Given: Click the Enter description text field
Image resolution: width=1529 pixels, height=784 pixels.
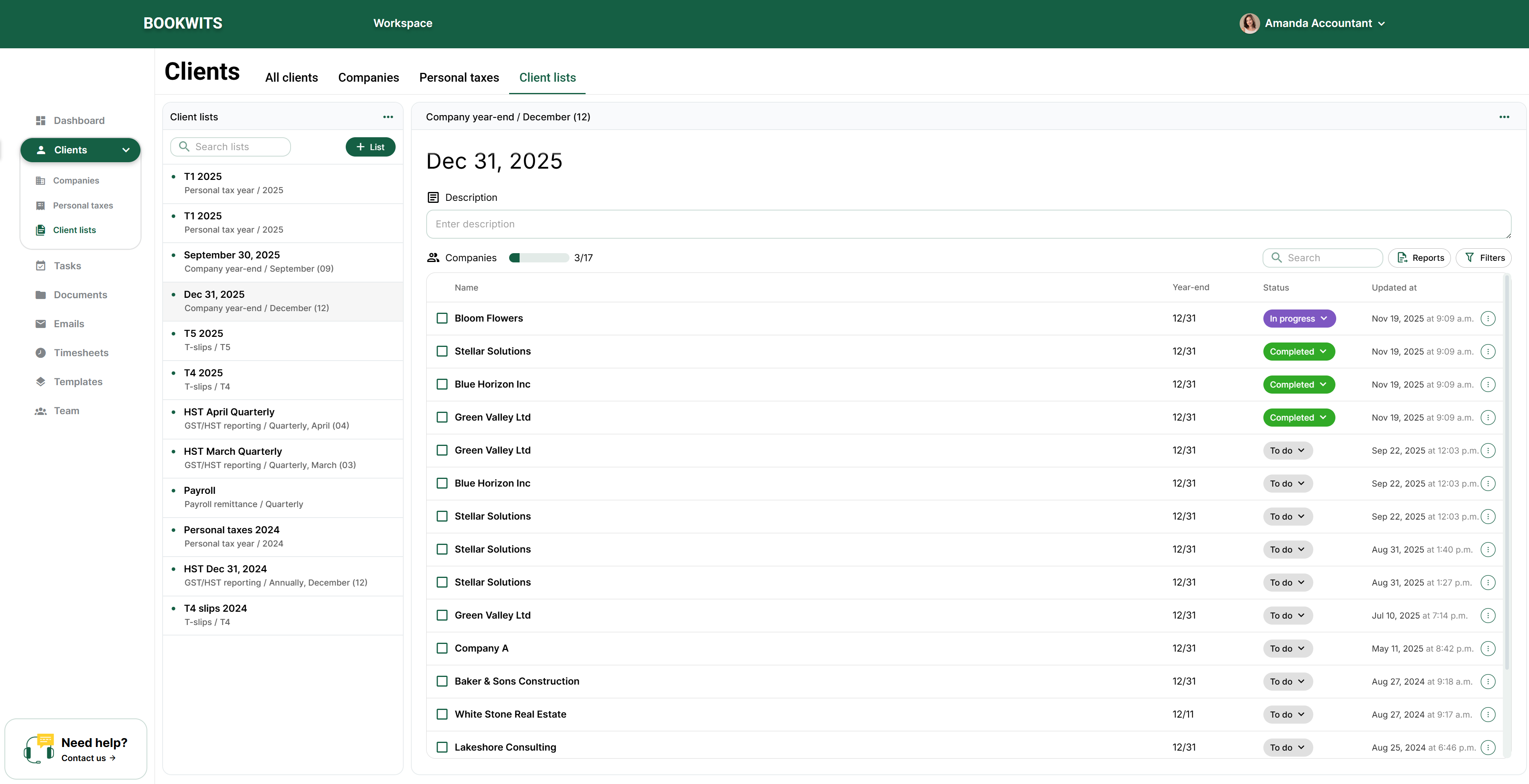Looking at the screenshot, I should (x=968, y=224).
